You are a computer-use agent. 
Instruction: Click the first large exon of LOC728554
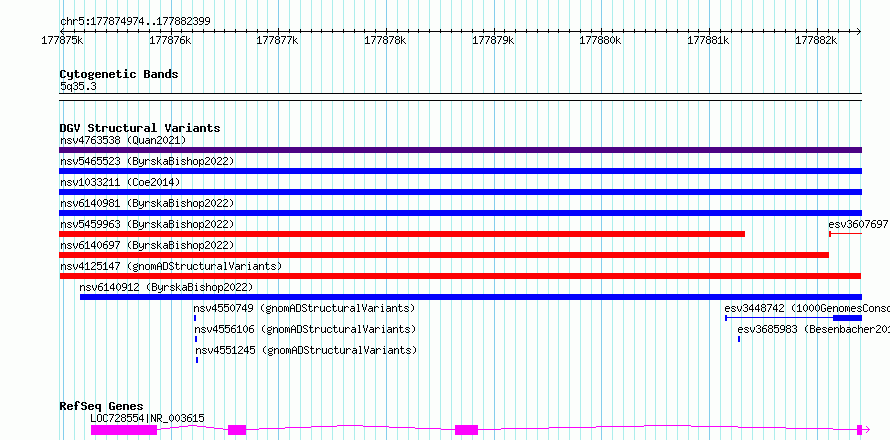pos(124,430)
